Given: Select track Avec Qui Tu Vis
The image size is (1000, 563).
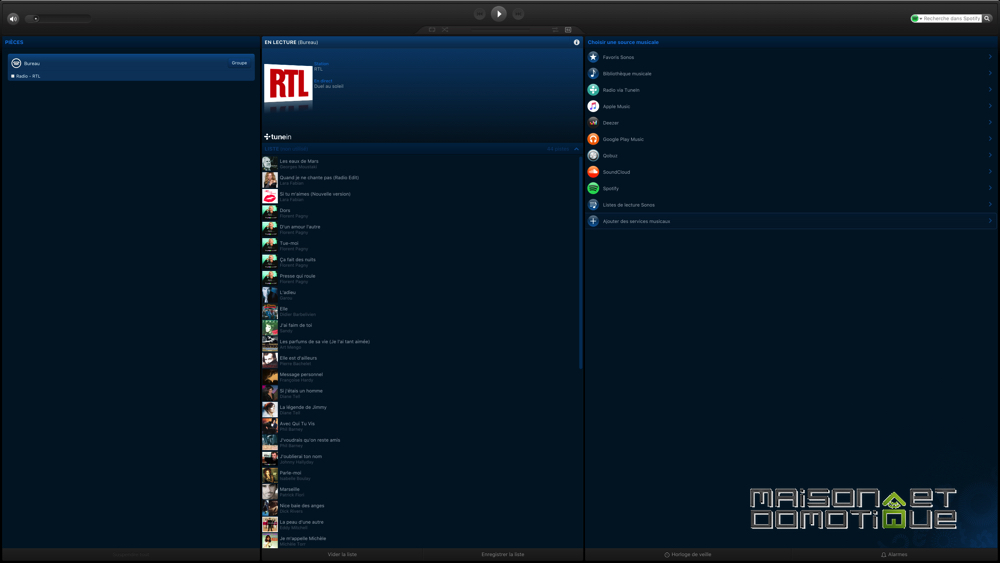Looking at the screenshot, I should tap(421, 426).
